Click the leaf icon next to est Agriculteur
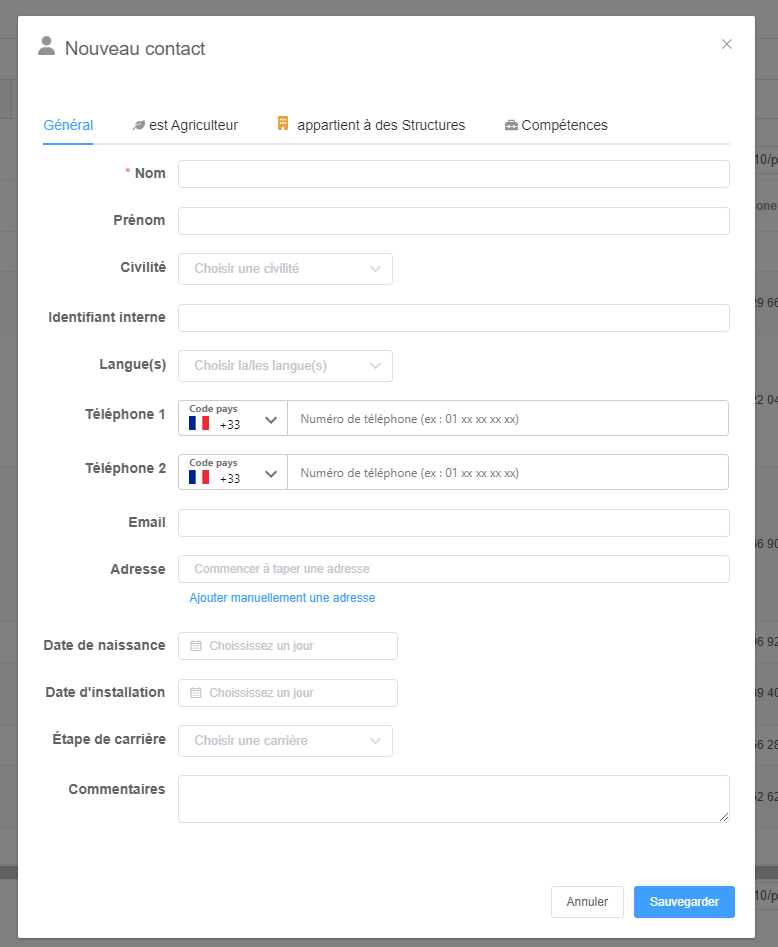 click(138, 125)
